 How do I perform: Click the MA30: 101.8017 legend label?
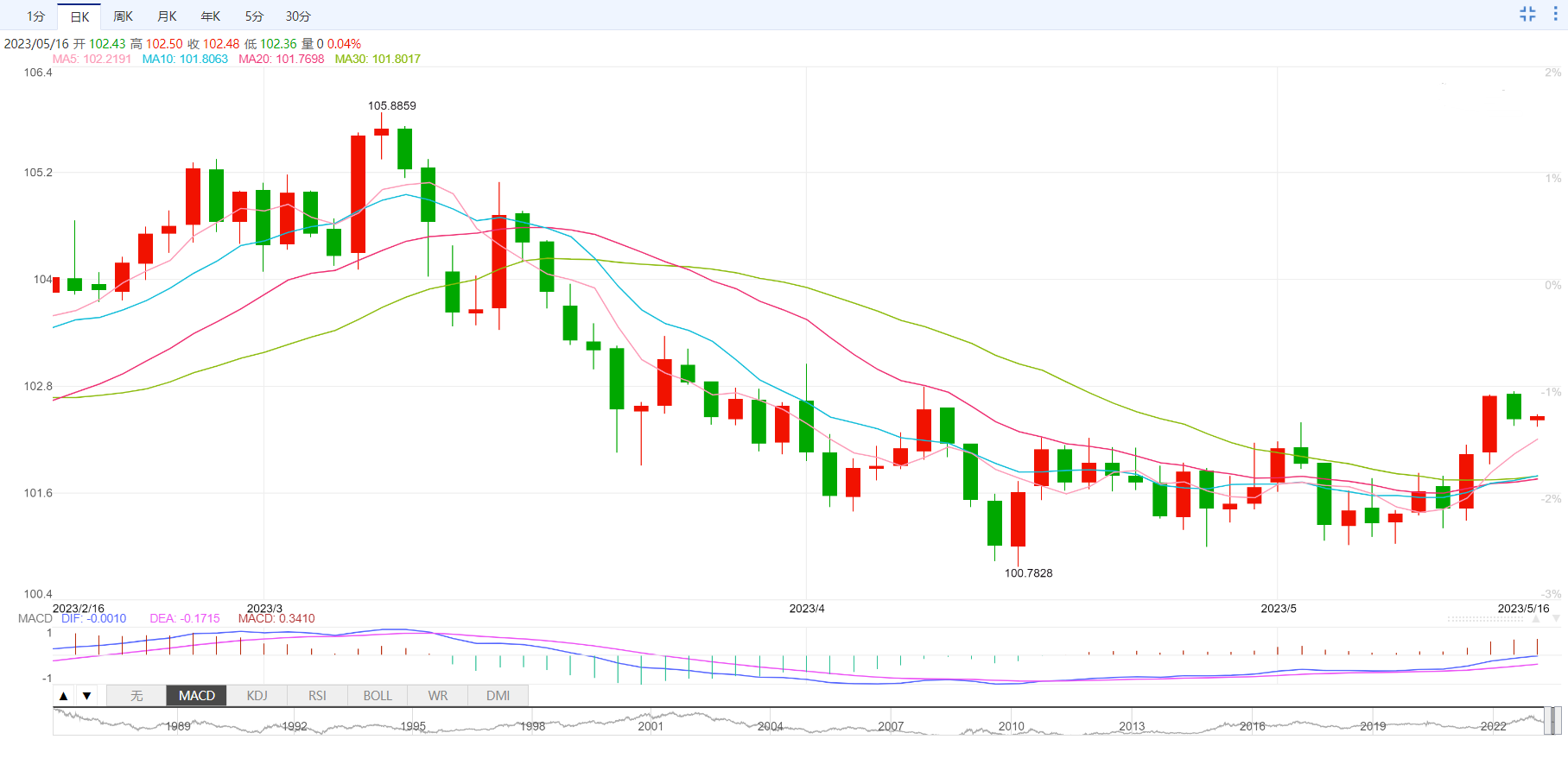(x=378, y=59)
